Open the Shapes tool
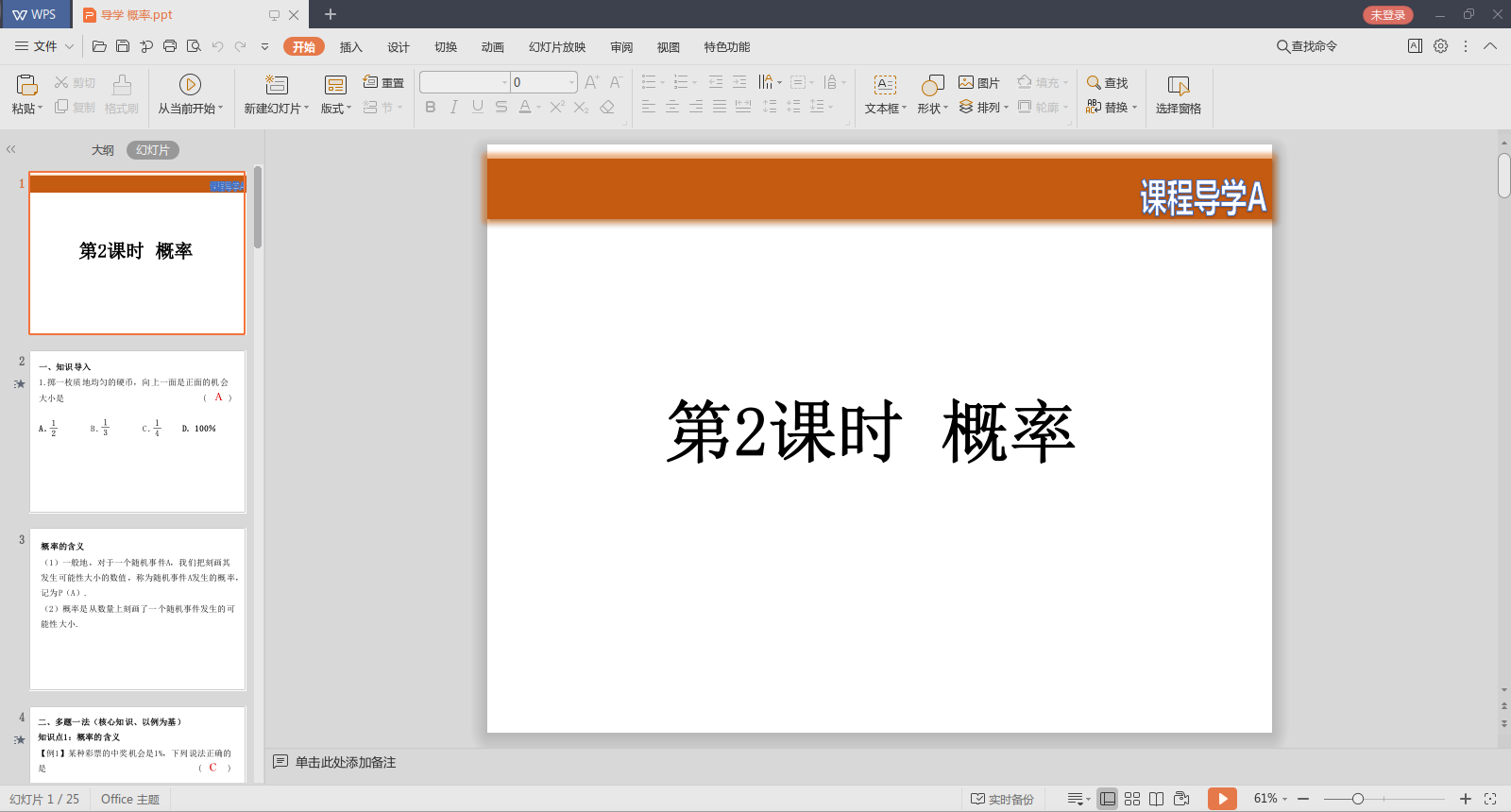Screen dimensions: 1511x812 click(932, 85)
